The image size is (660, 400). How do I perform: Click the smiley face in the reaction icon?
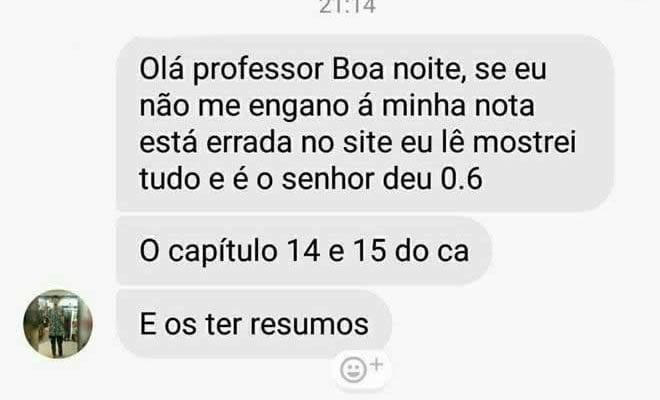(353, 370)
